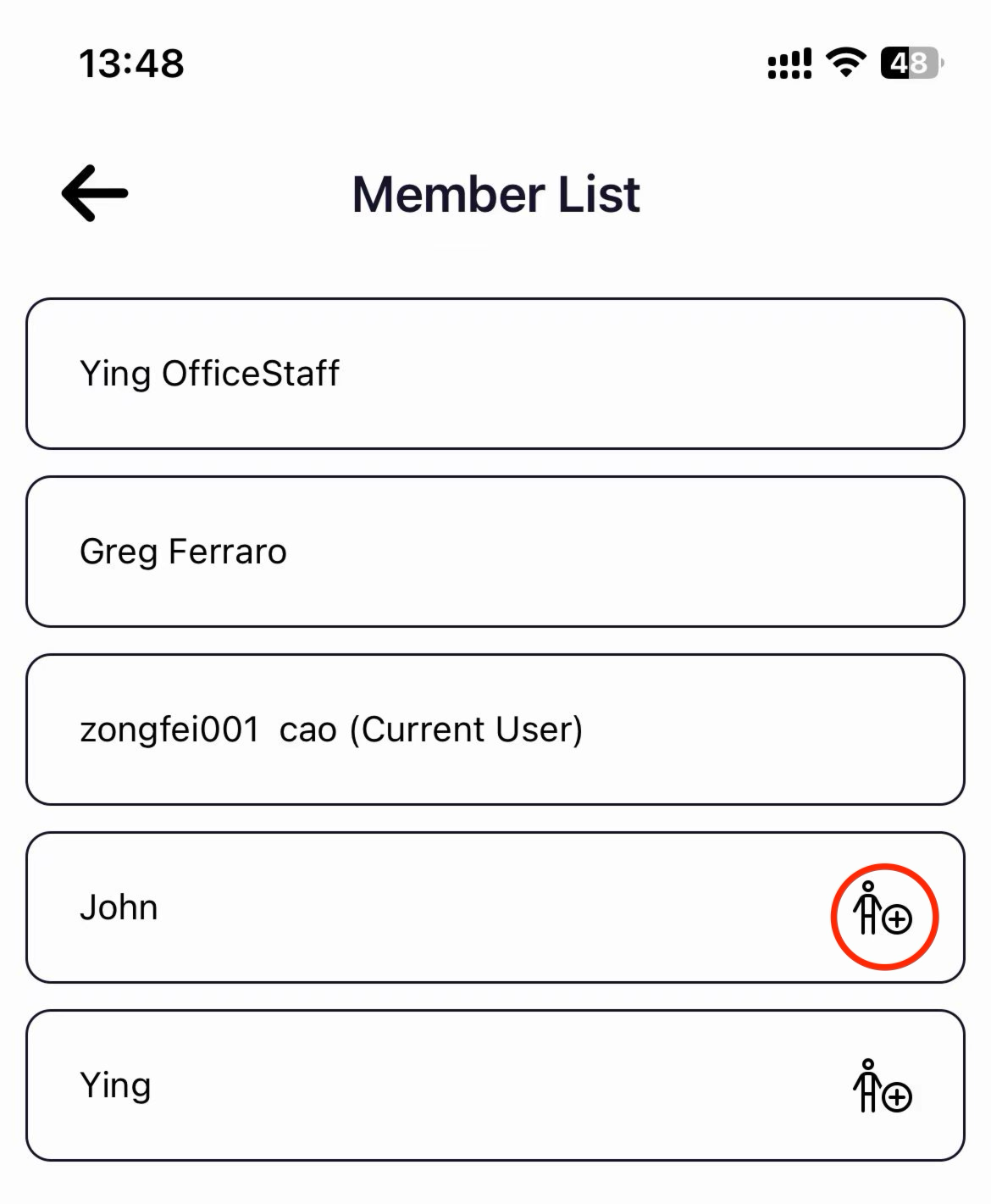Open the Greg Ferraro member card
Viewport: 991px width, 1204px height.
coord(495,552)
